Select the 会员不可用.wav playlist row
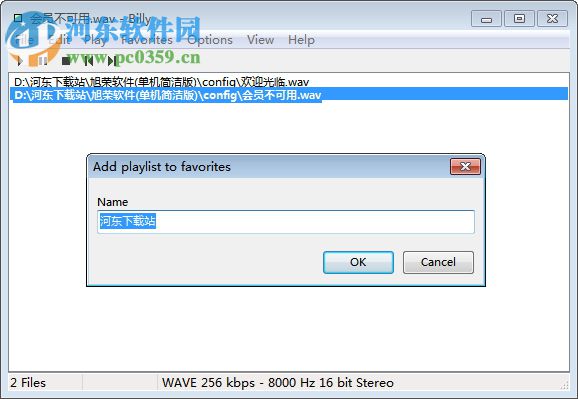578x399 pixels. click(288, 95)
